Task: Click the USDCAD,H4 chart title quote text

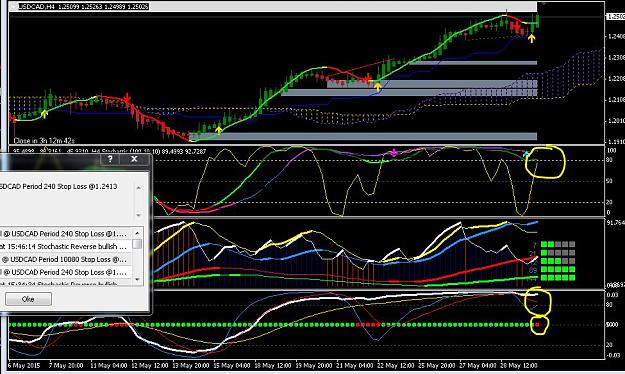Action: (84, 6)
